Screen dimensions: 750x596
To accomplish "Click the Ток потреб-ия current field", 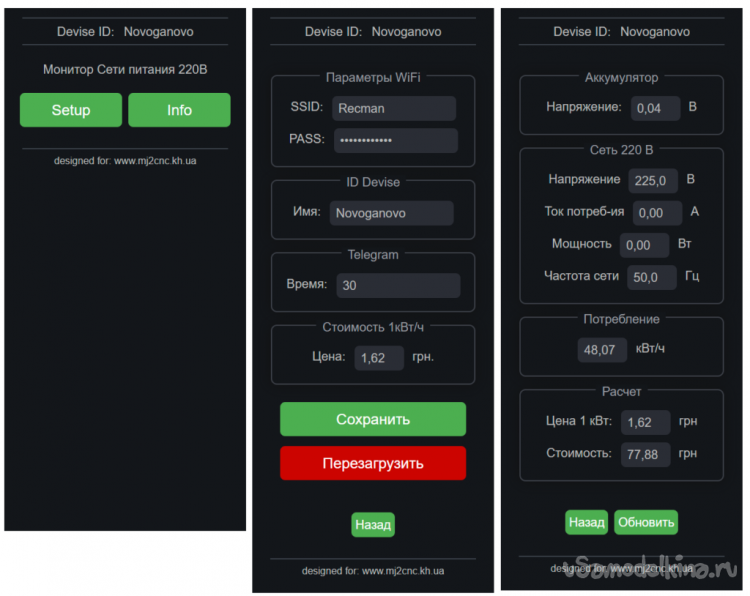I will click(x=657, y=213).
